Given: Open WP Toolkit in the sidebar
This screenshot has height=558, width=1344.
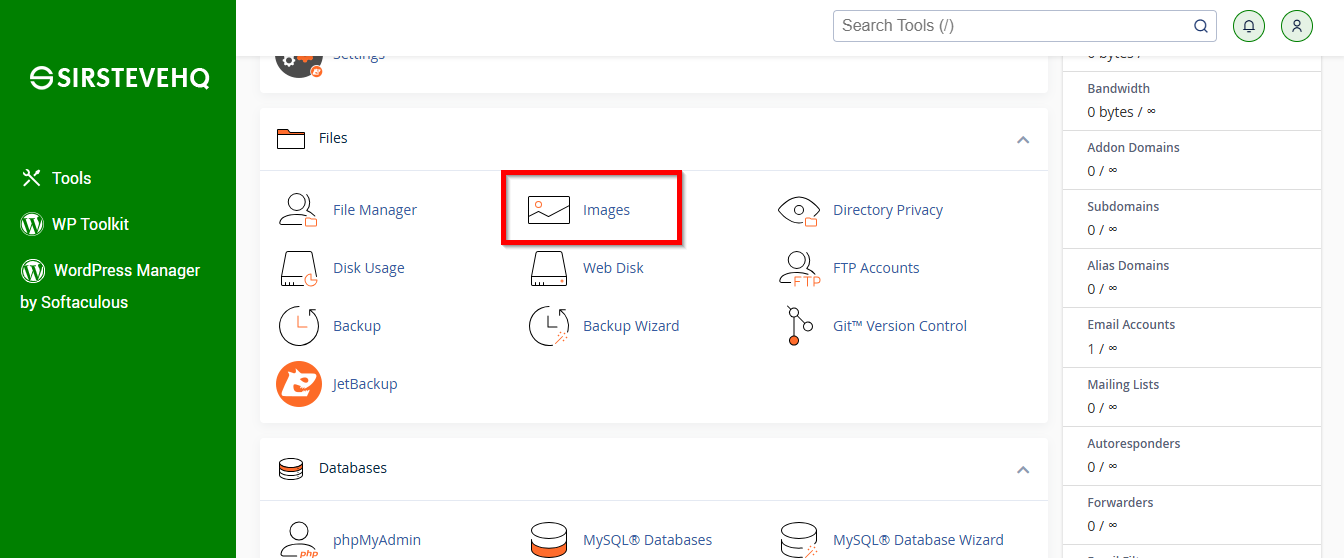Looking at the screenshot, I should (91, 224).
